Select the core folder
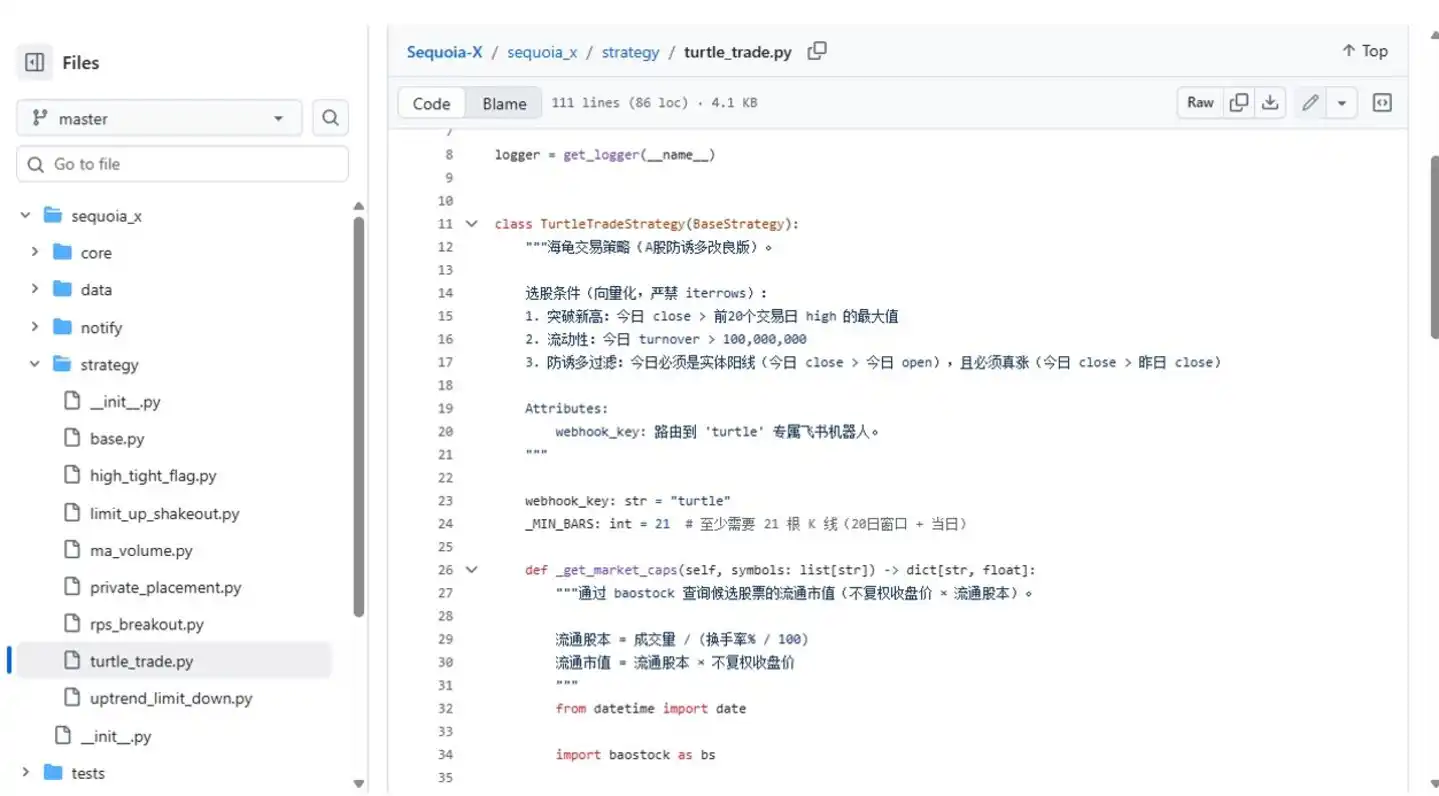 pos(96,253)
